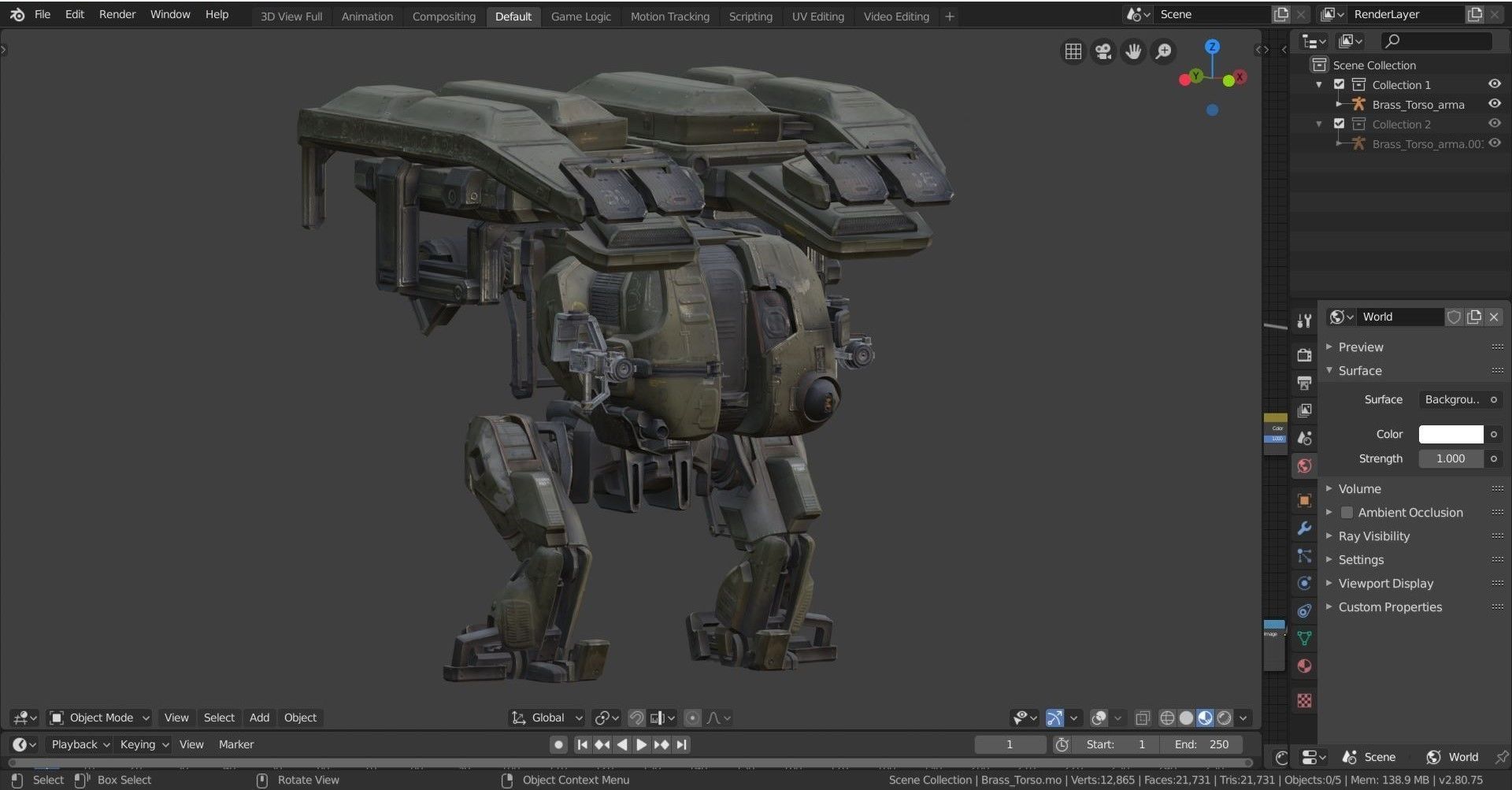Screen dimensions: 1512x790
Task: Open the Physics properties tab
Action: (1304, 583)
